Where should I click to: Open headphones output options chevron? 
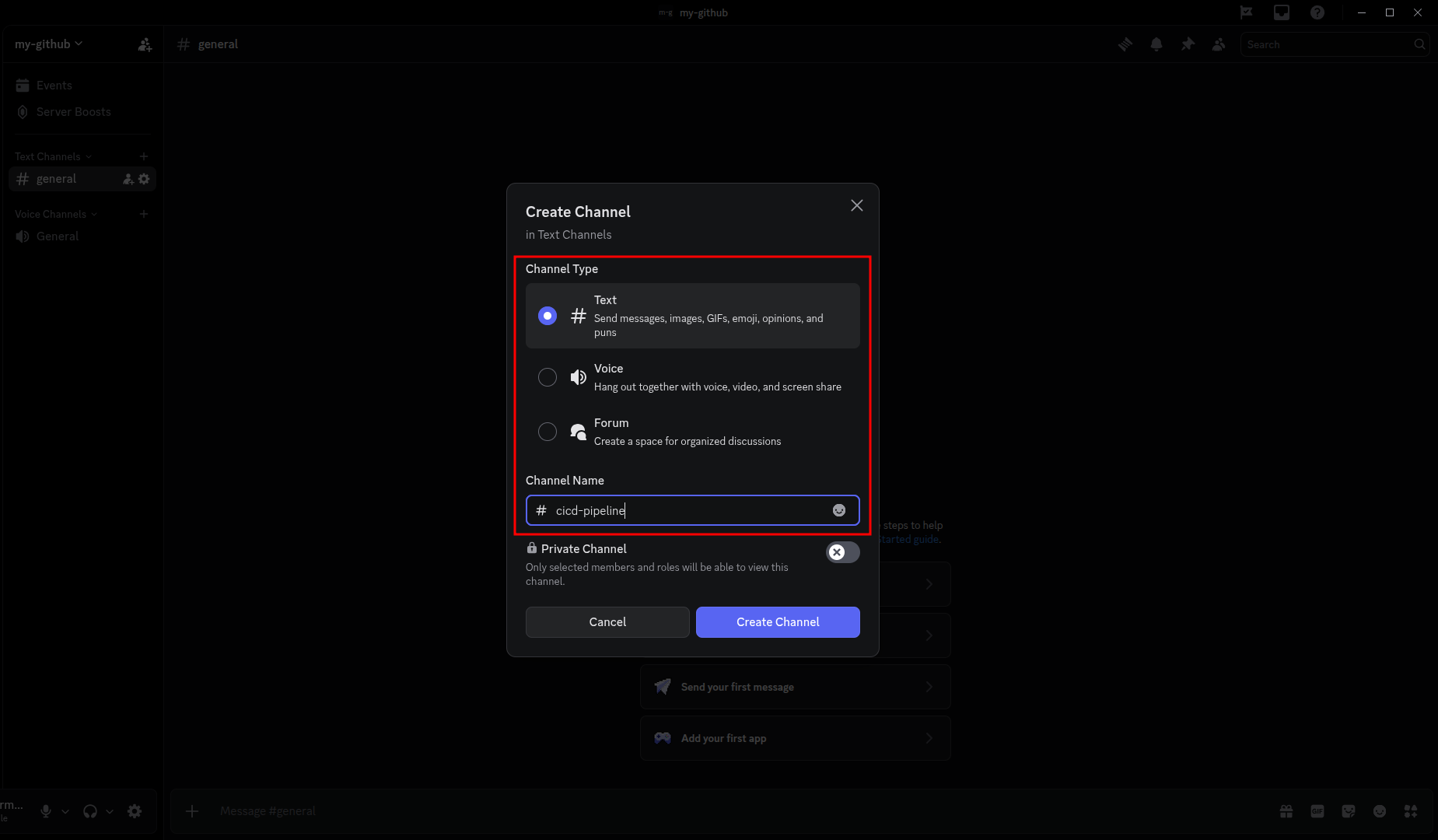110,811
